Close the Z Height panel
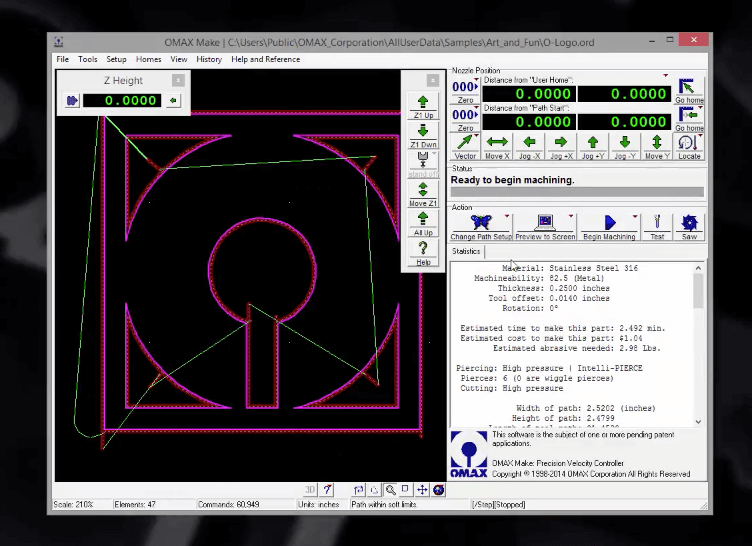 (x=178, y=80)
